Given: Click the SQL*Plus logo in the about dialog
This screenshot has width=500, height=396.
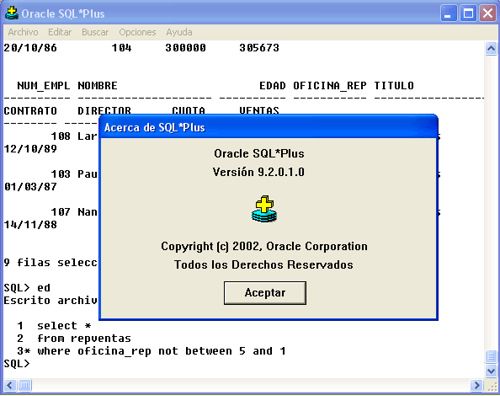Looking at the screenshot, I should point(264,209).
